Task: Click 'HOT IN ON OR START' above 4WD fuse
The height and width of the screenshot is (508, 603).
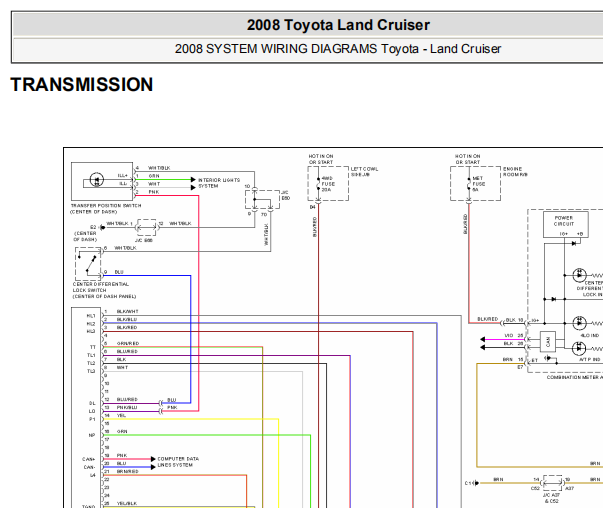Action: pyautogui.click(x=321, y=159)
